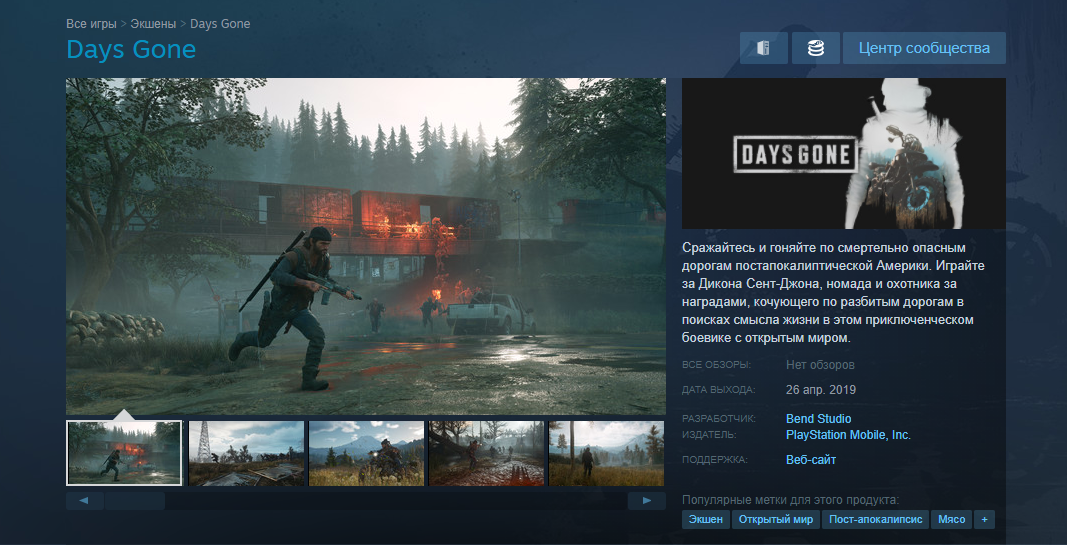Select the Открытый мир tag
1067x545 pixels.
tap(776, 520)
